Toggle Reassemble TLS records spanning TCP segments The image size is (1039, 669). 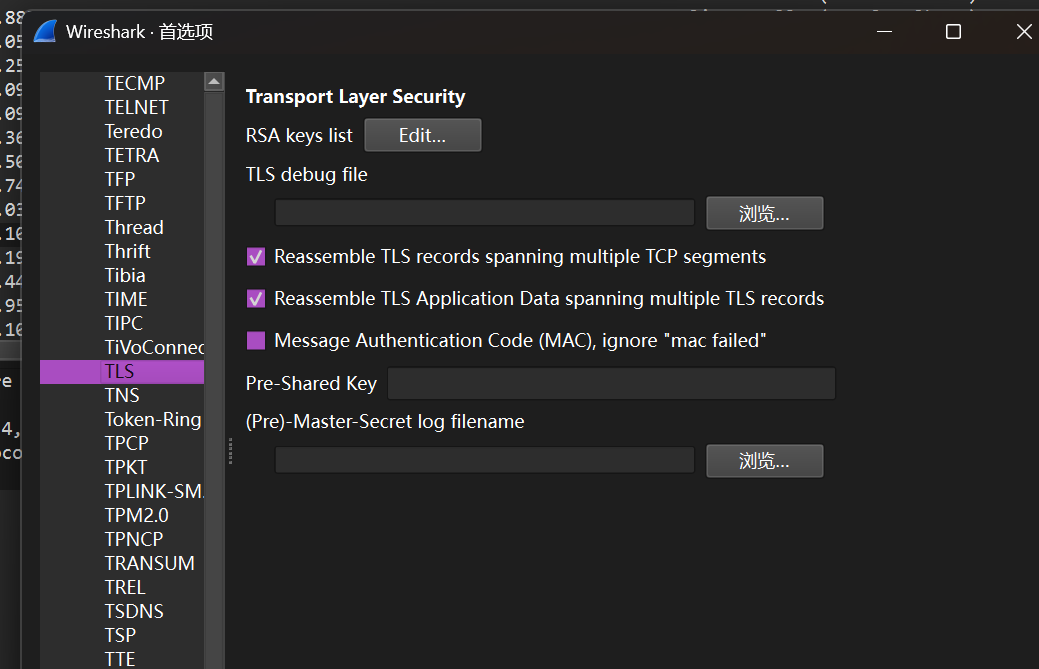(x=256, y=257)
